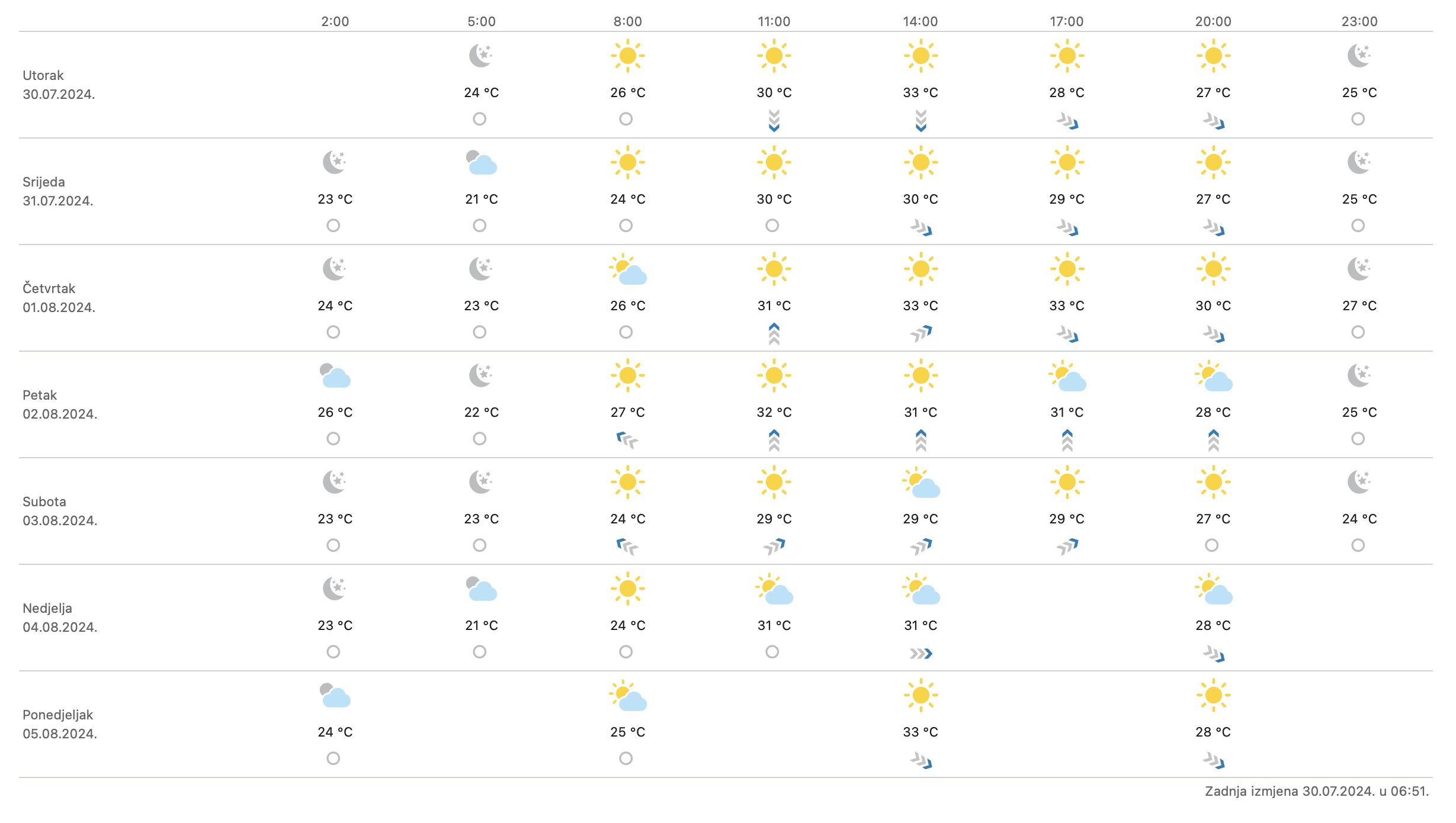This screenshot has width=1456, height=823.
Task: Select the Ponedjeljak 05.08.2024. row label
Action: point(60,724)
